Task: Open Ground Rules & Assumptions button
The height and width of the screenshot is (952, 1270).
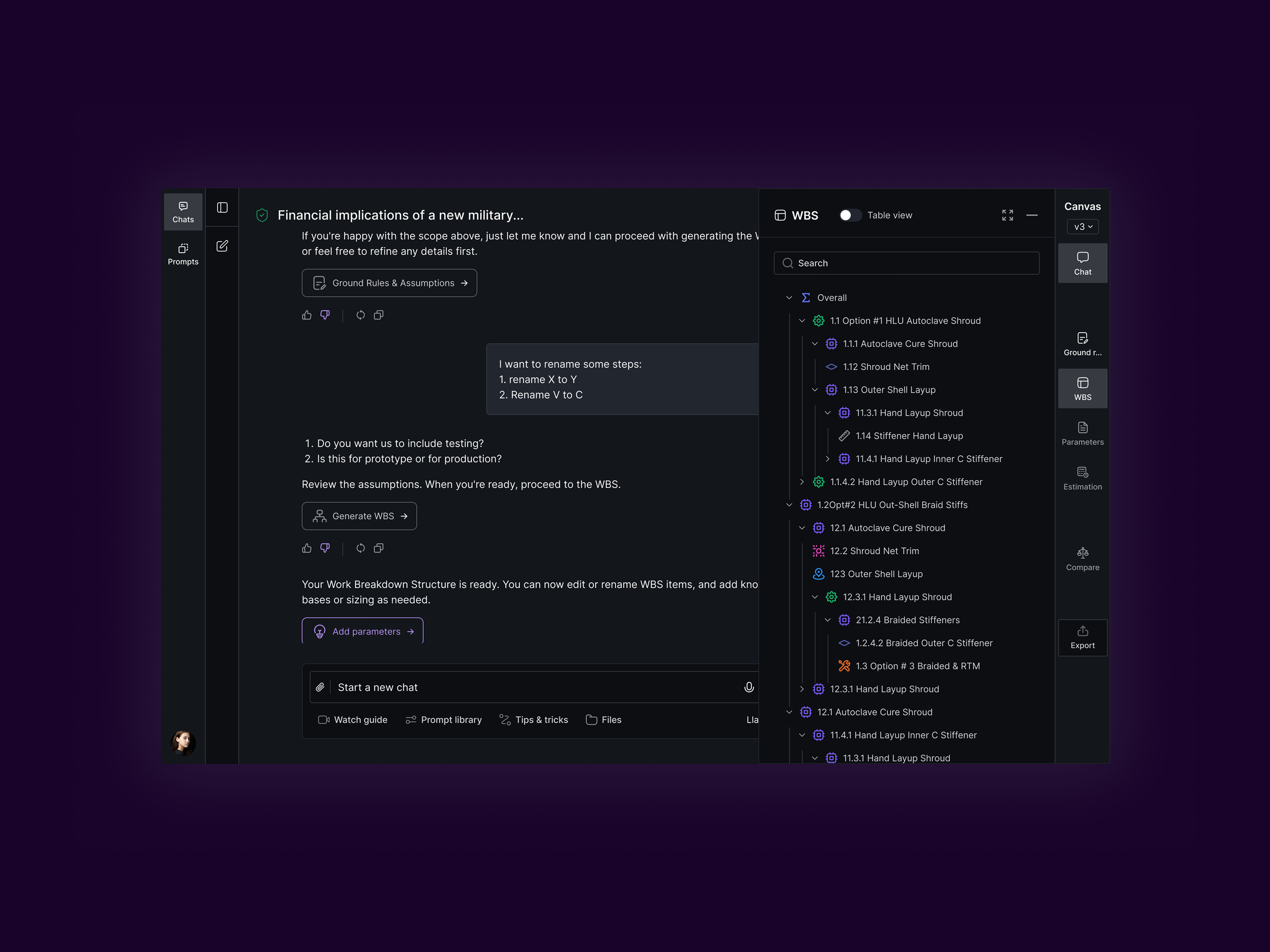Action: pos(389,283)
